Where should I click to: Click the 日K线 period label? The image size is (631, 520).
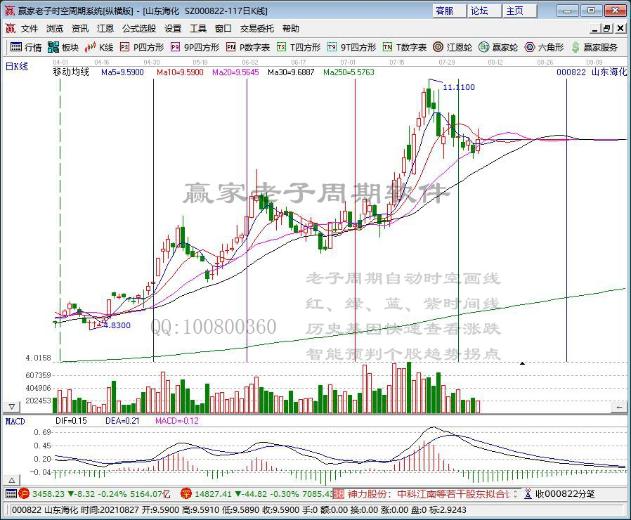click(x=17, y=66)
